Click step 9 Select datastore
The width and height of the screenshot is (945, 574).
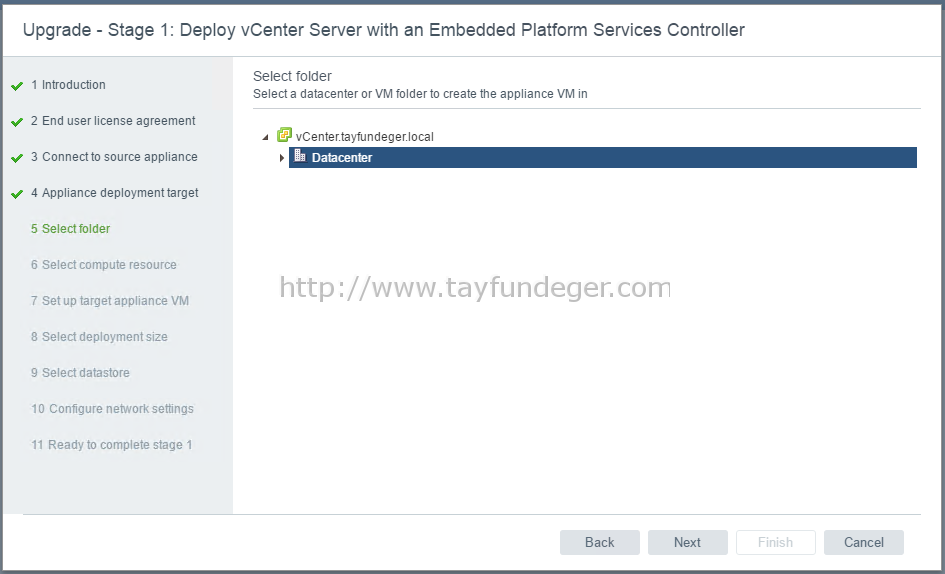tap(80, 373)
